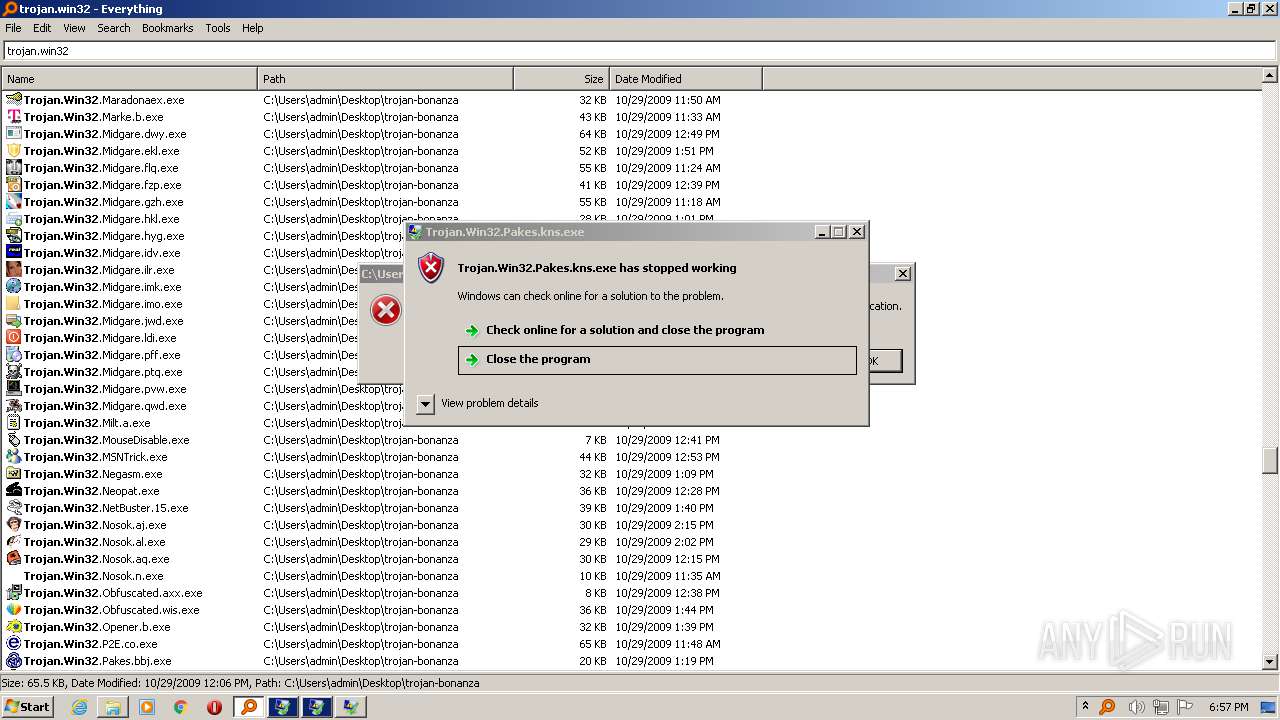Image resolution: width=1280 pixels, height=720 pixels.
Task: Launch Windows Media Player from the taskbar
Action: [147, 707]
